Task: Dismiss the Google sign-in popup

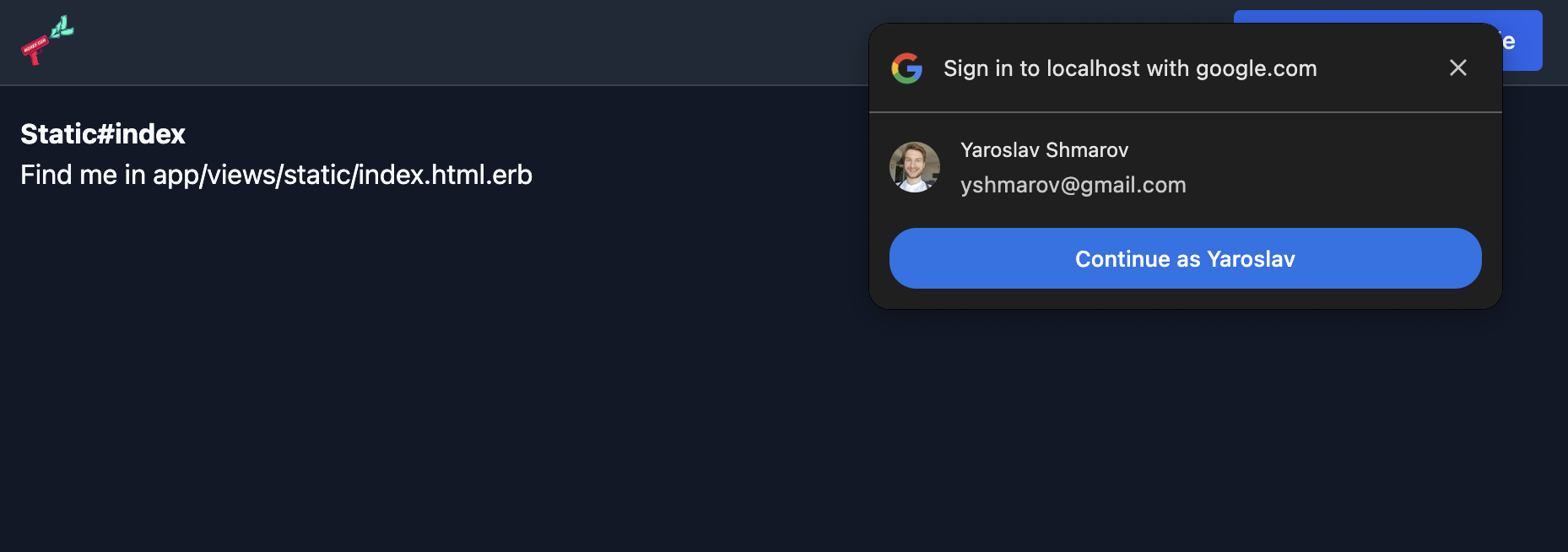Action: (x=1457, y=68)
